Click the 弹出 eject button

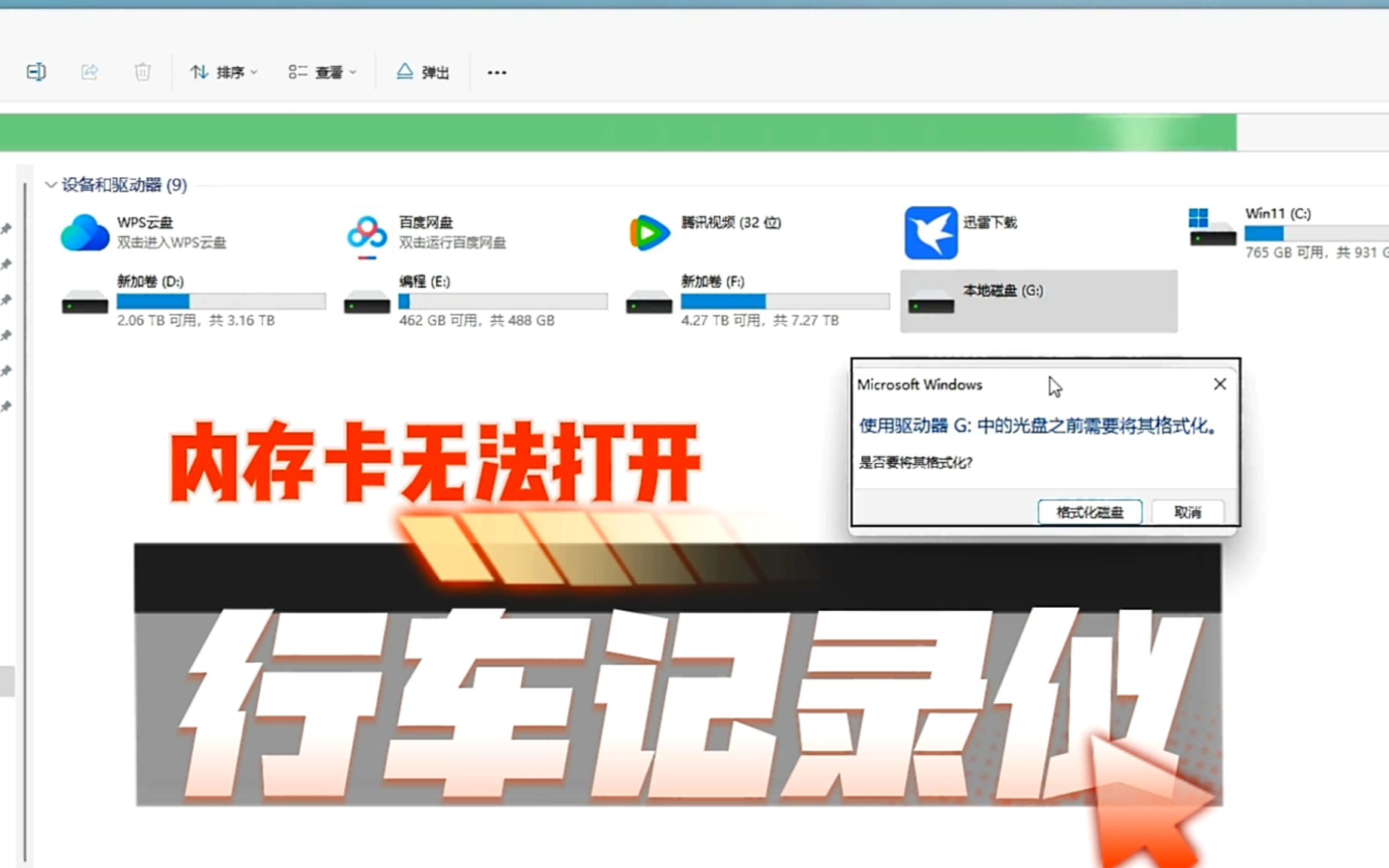pyautogui.click(x=423, y=72)
